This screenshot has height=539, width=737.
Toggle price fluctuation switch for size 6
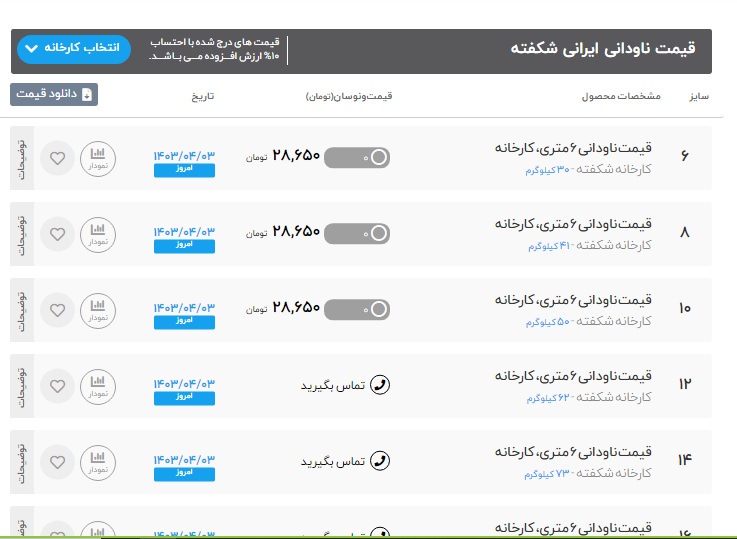357,157
